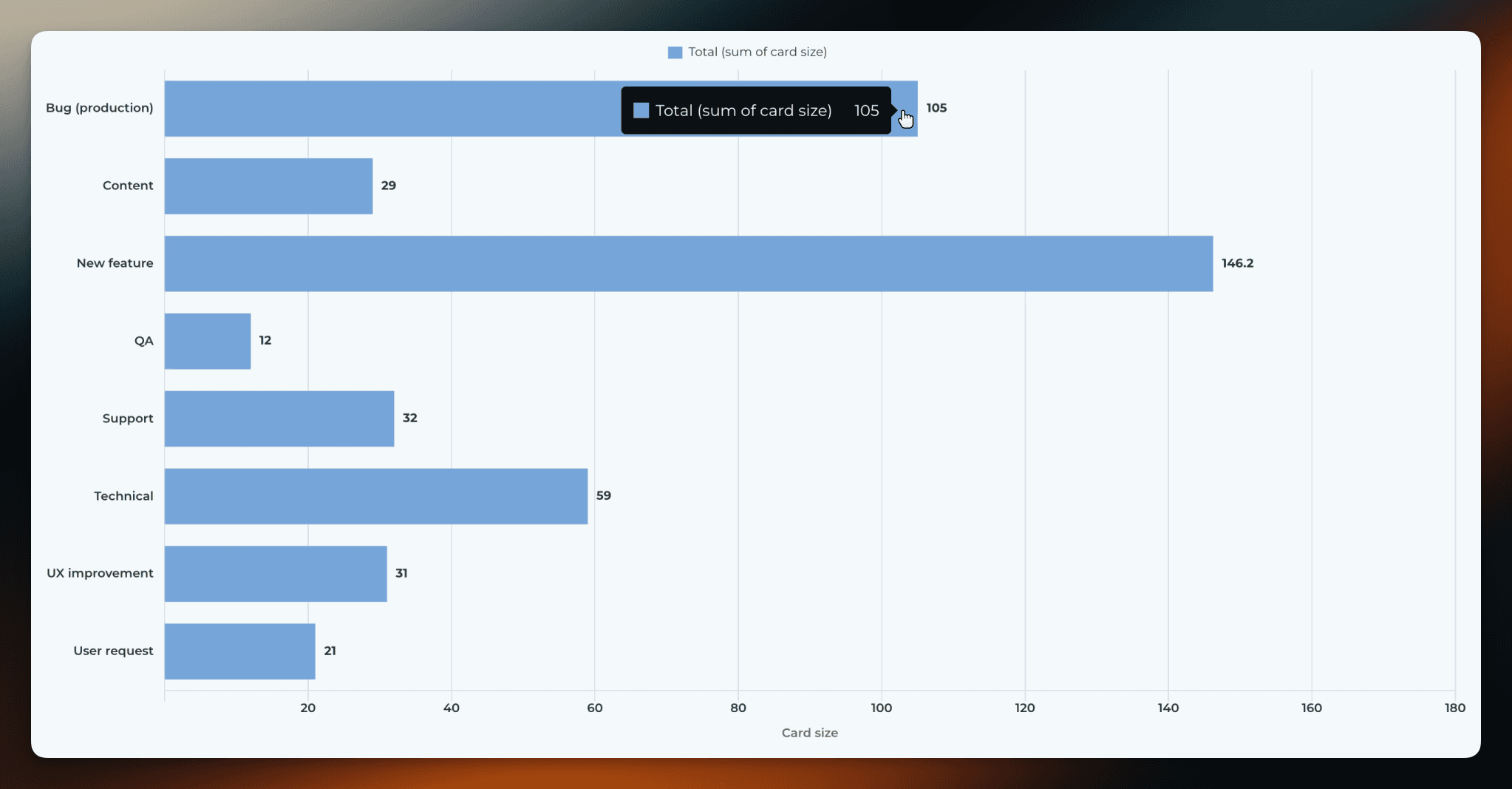1512x789 pixels.
Task: Click the 60 tick on x-axis
Action: pos(595,708)
